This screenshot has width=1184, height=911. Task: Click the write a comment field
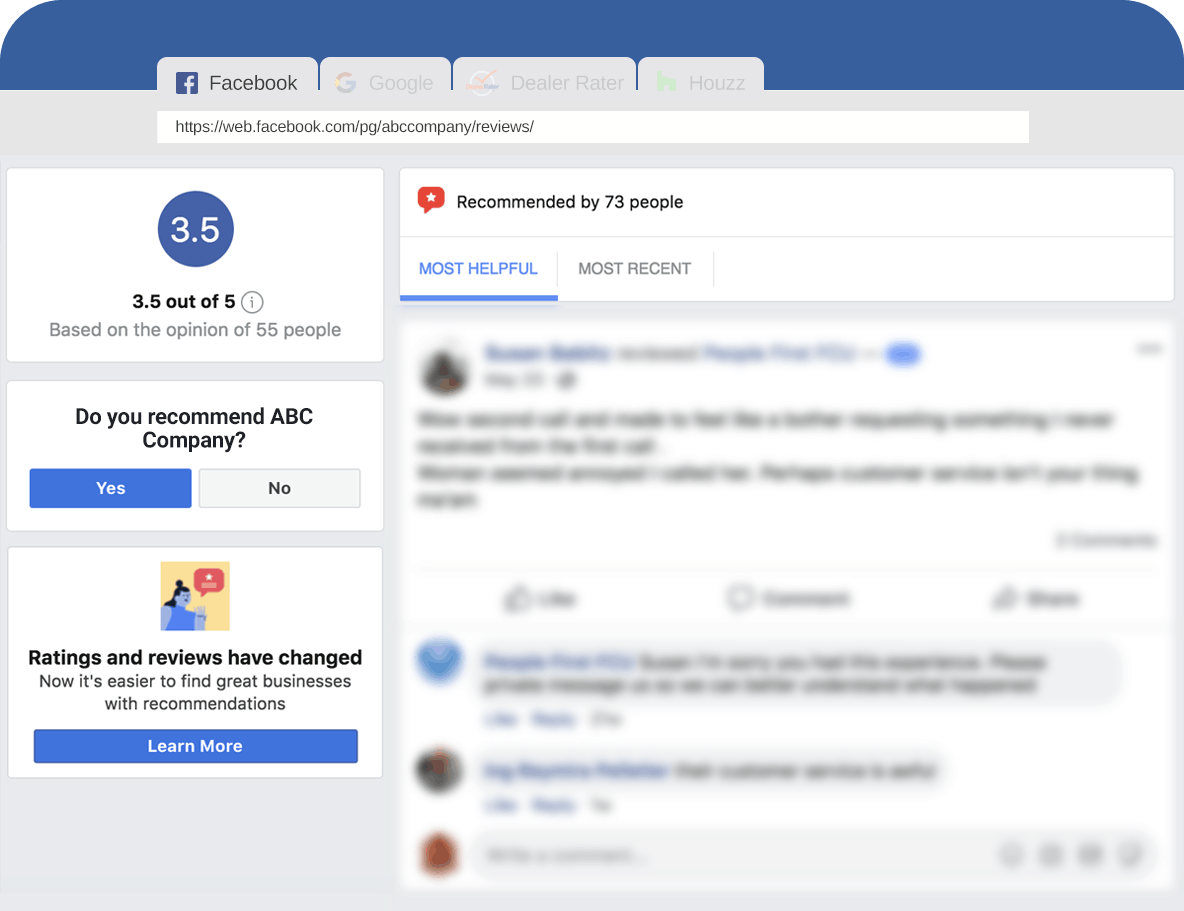coord(812,855)
